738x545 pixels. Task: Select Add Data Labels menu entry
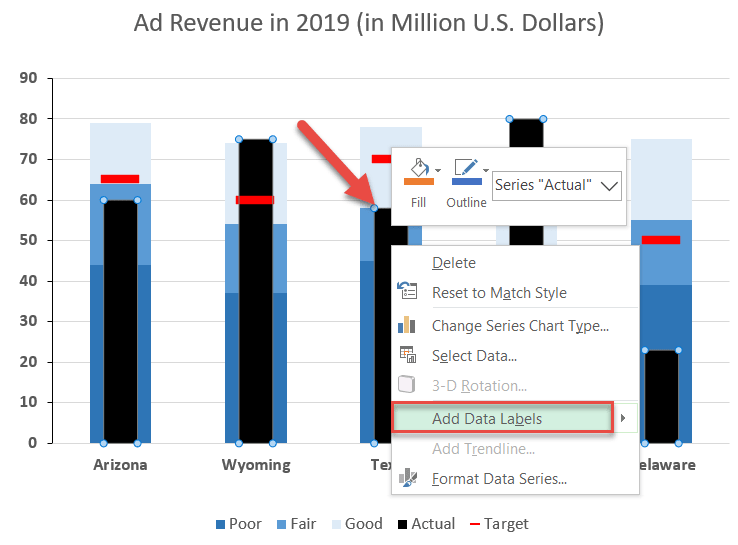[487, 418]
